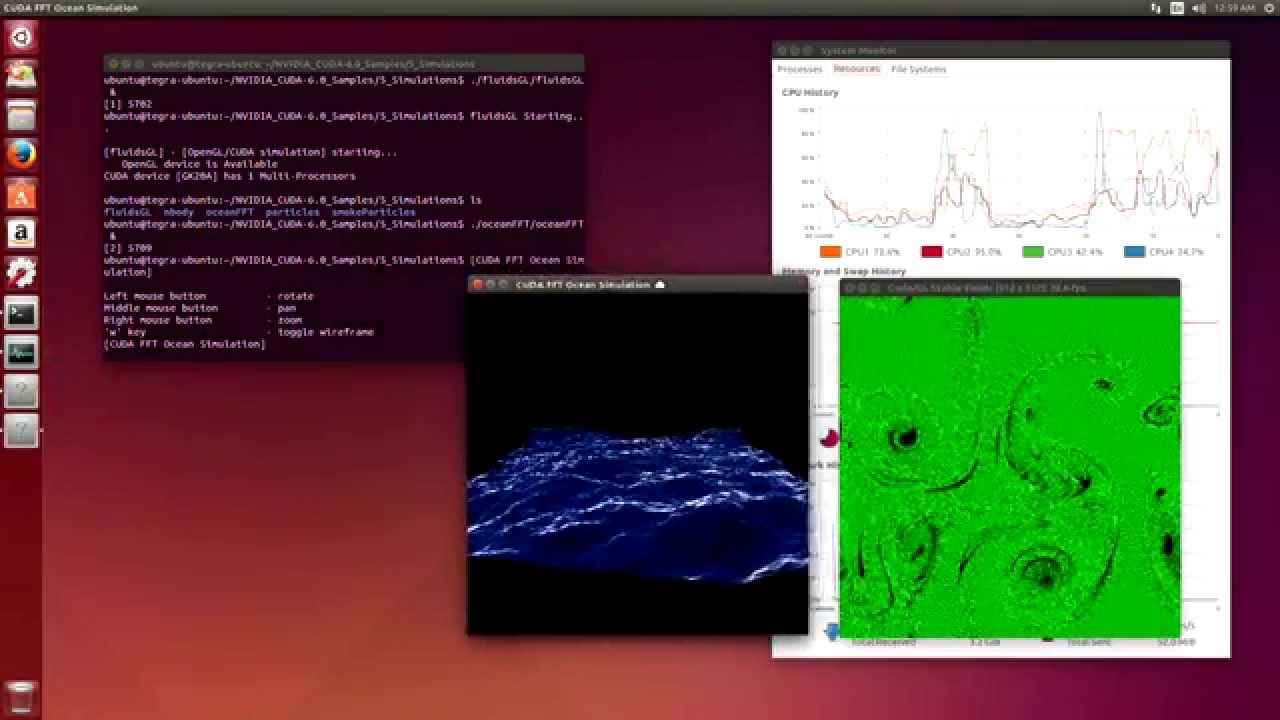This screenshot has width=1280, height=720.
Task: Open Ubuntu Software Center launcher icon
Action: pyautogui.click(x=21, y=194)
